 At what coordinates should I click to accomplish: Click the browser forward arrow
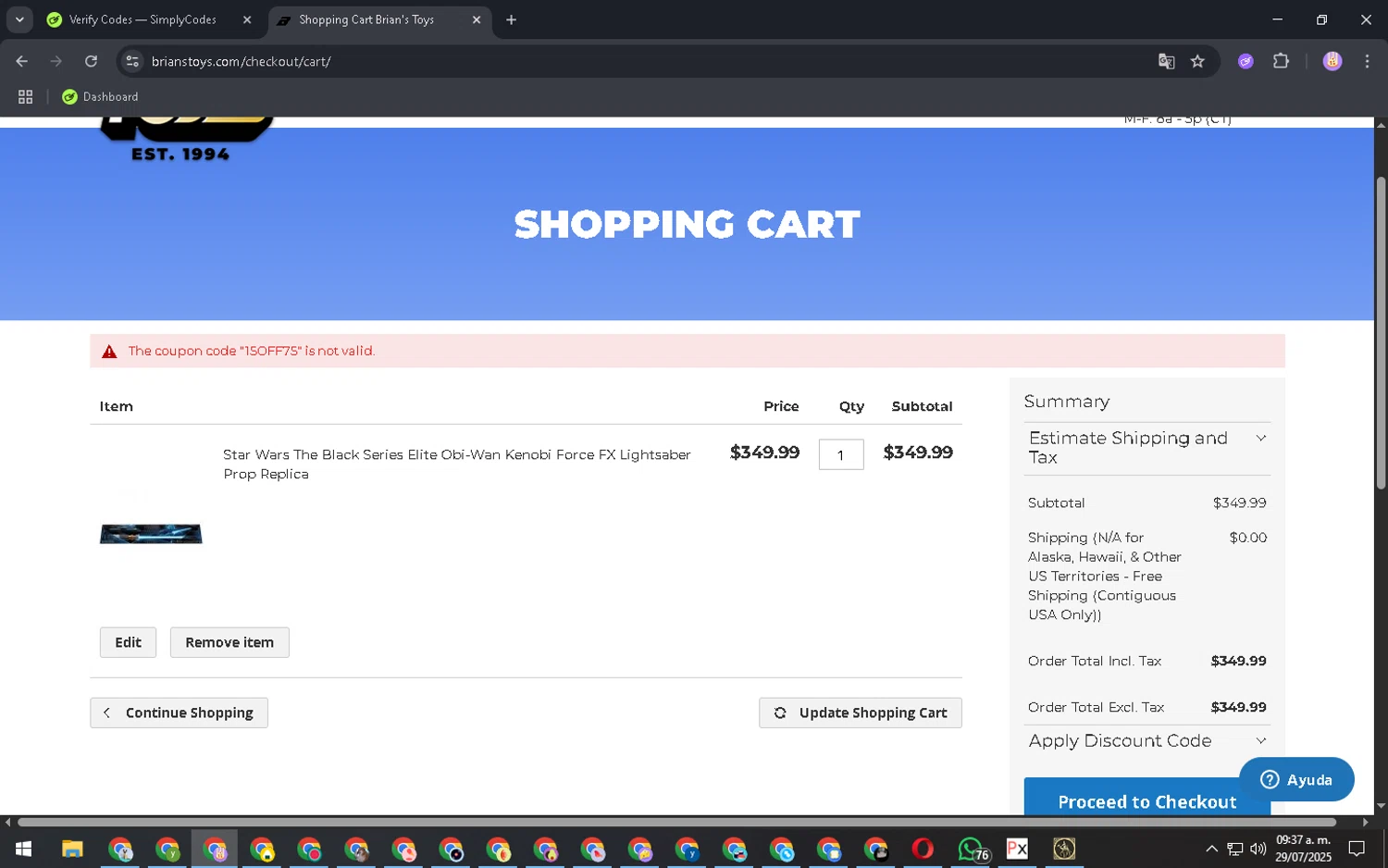pyautogui.click(x=56, y=61)
